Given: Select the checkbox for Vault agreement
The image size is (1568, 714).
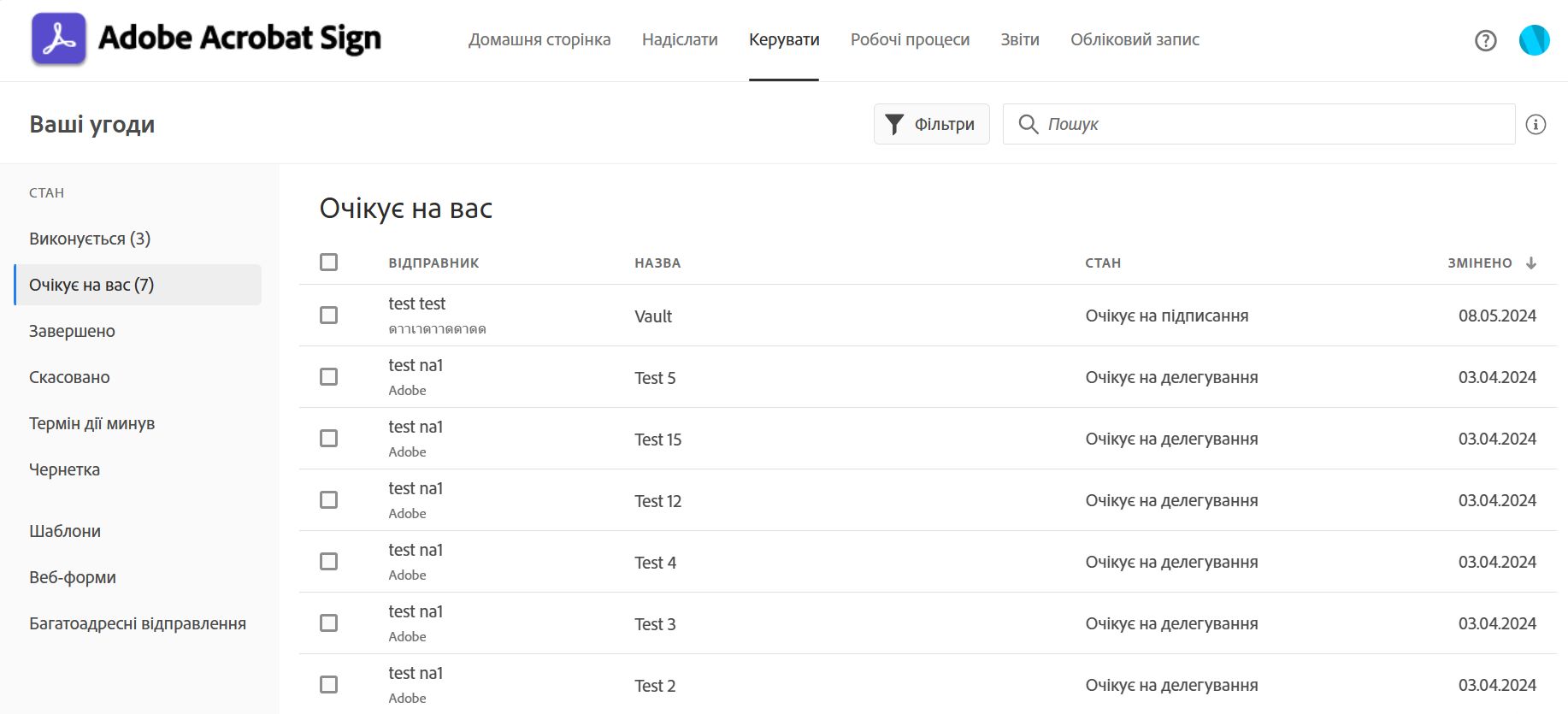Looking at the screenshot, I should [x=329, y=316].
